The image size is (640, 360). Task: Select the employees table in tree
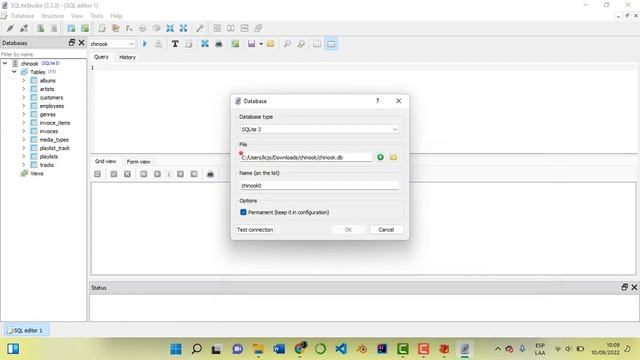pyautogui.click(x=52, y=106)
